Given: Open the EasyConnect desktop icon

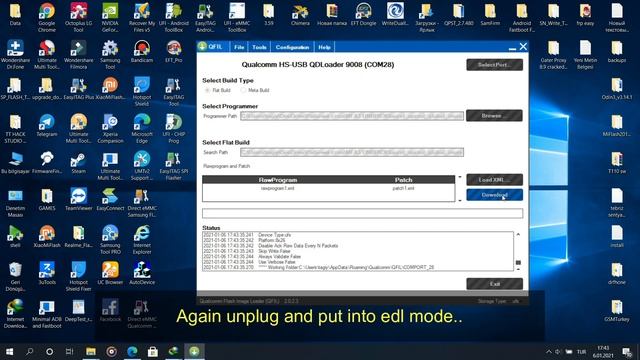Looking at the screenshot, I should pos(110,200).
